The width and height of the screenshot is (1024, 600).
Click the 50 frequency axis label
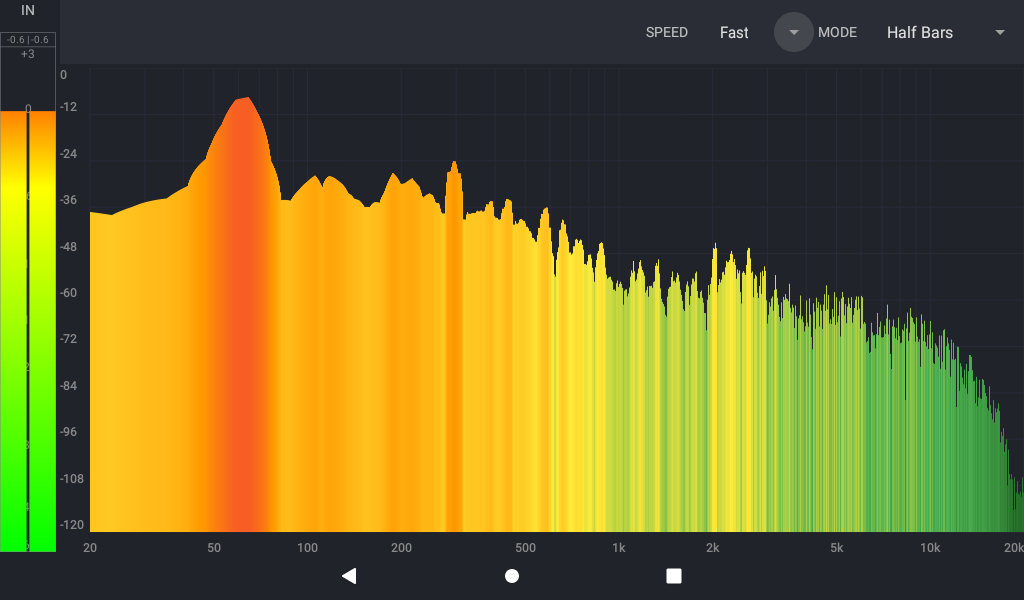214,548
